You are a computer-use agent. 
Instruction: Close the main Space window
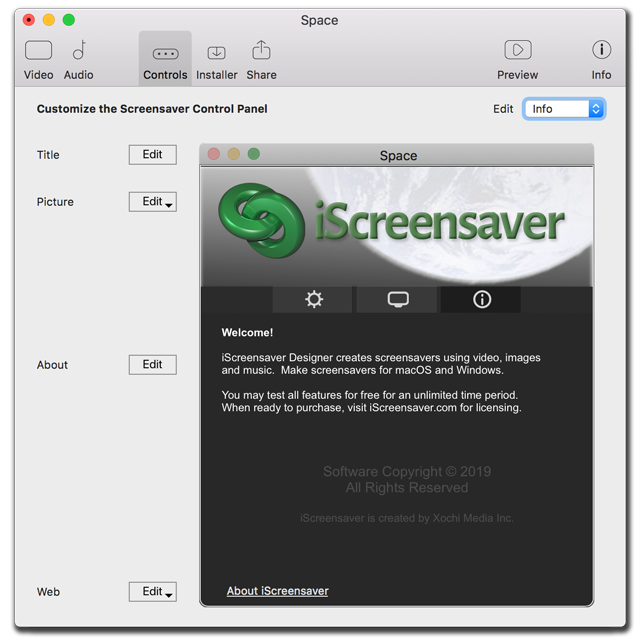point(29,20)
